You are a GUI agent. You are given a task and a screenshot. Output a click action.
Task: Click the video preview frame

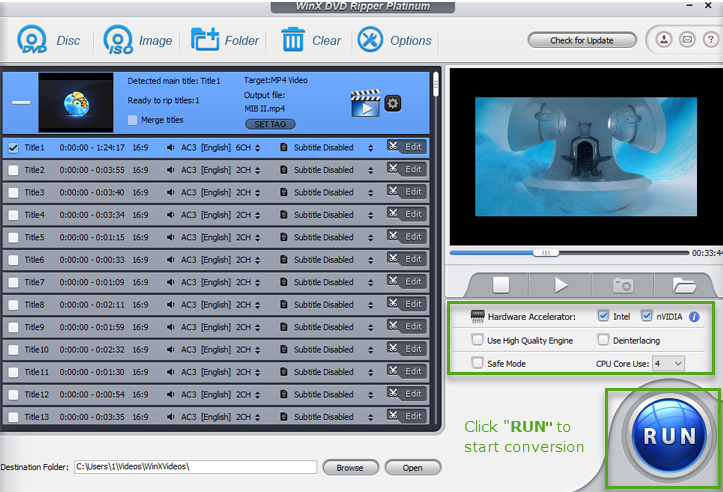tap(586, 156)
